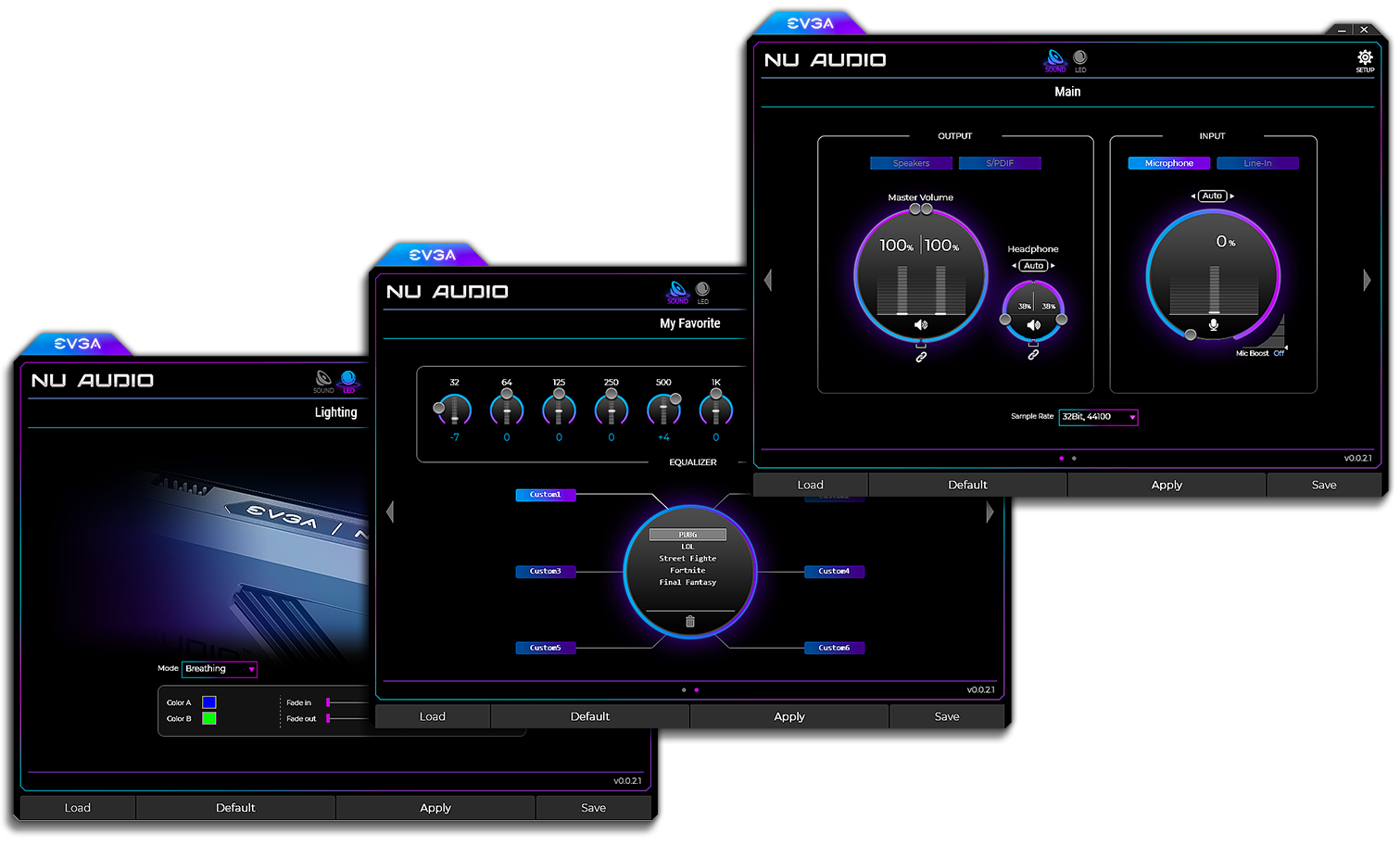
Task: Select Sound icon in Lighting window
Action: (323, 381)
